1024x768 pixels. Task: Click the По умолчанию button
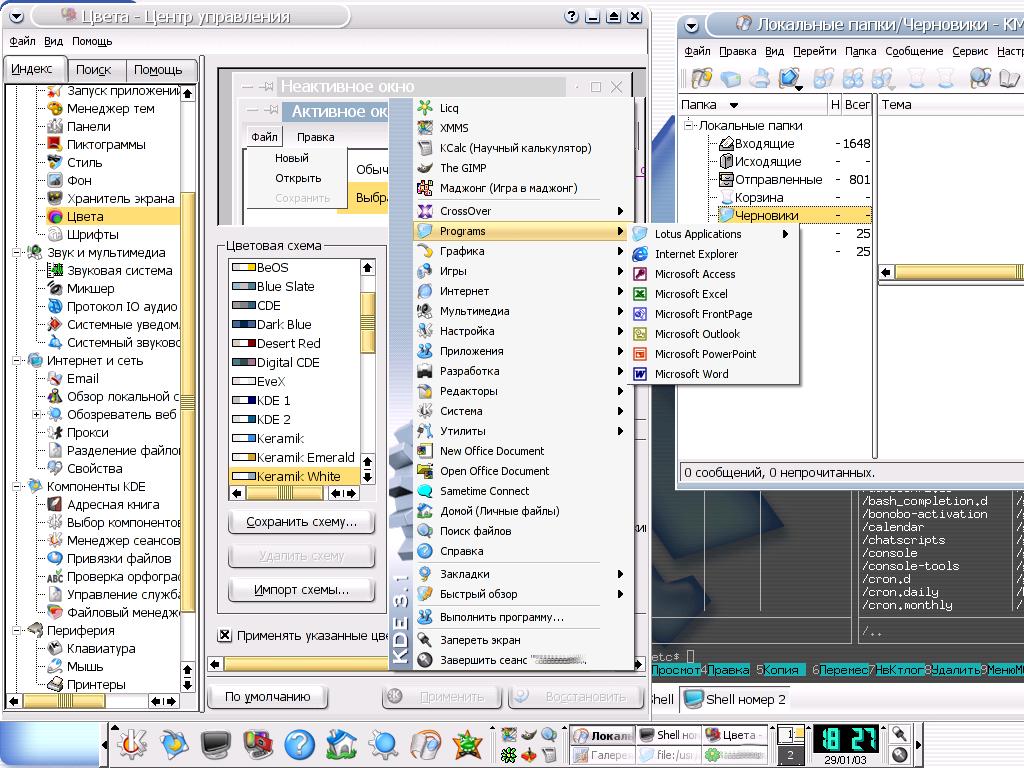pos(267,697)
